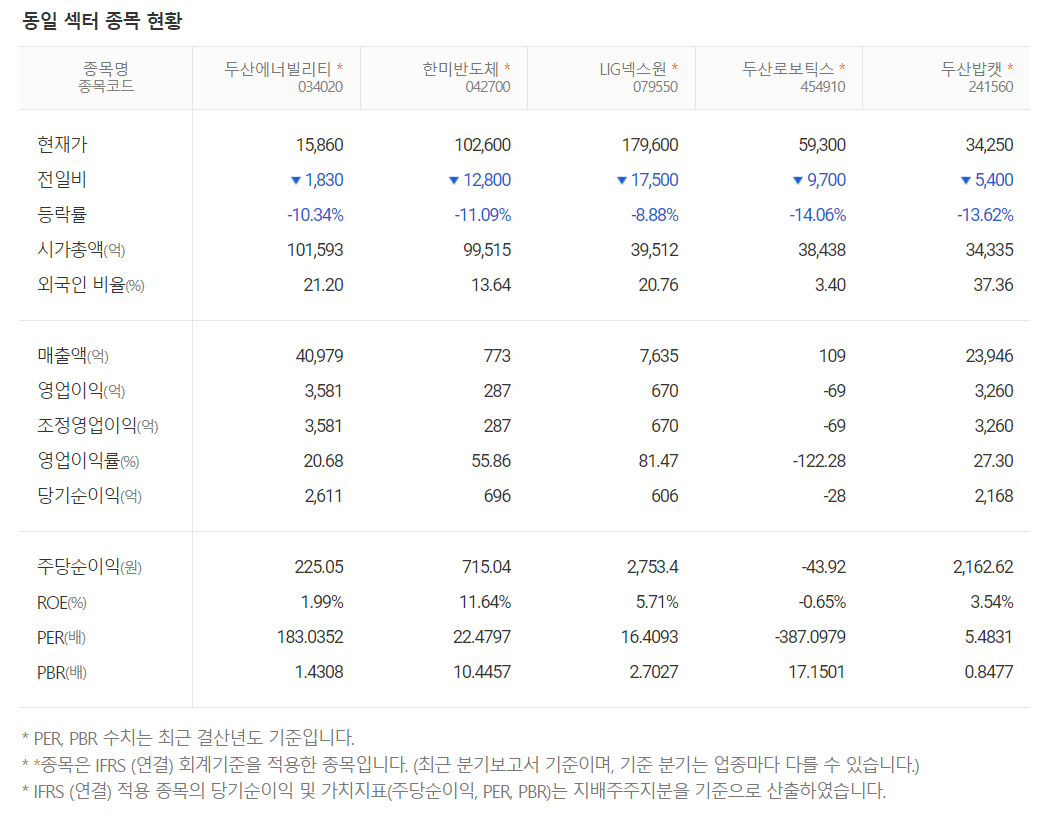Click the 주당순이익(원) row label
The width and height of the screenshot is (1042, 830).
coord(90,567)
